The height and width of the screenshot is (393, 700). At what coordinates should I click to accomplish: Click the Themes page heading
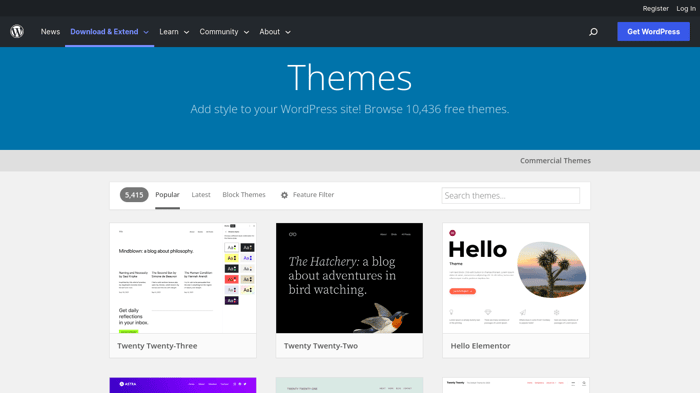350,78
